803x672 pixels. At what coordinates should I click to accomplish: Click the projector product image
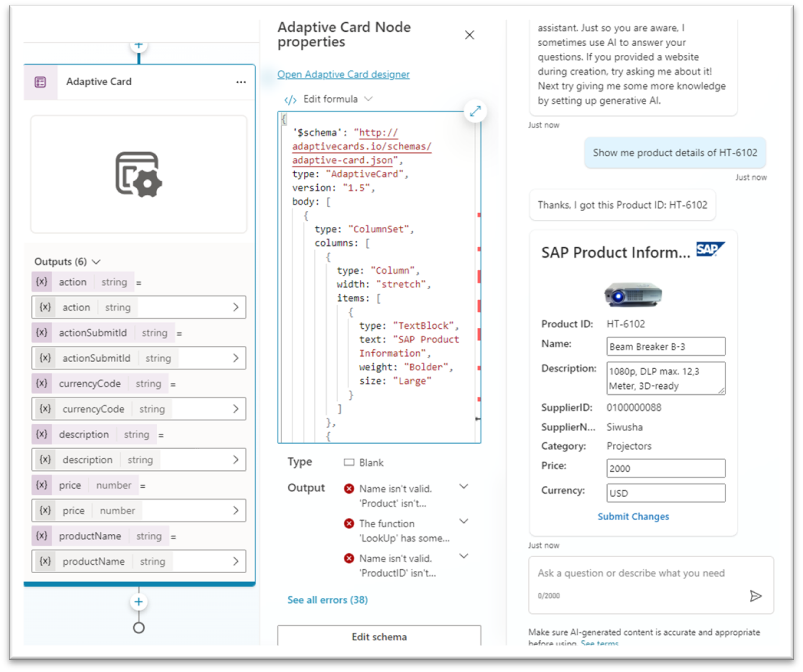point(633,294)
